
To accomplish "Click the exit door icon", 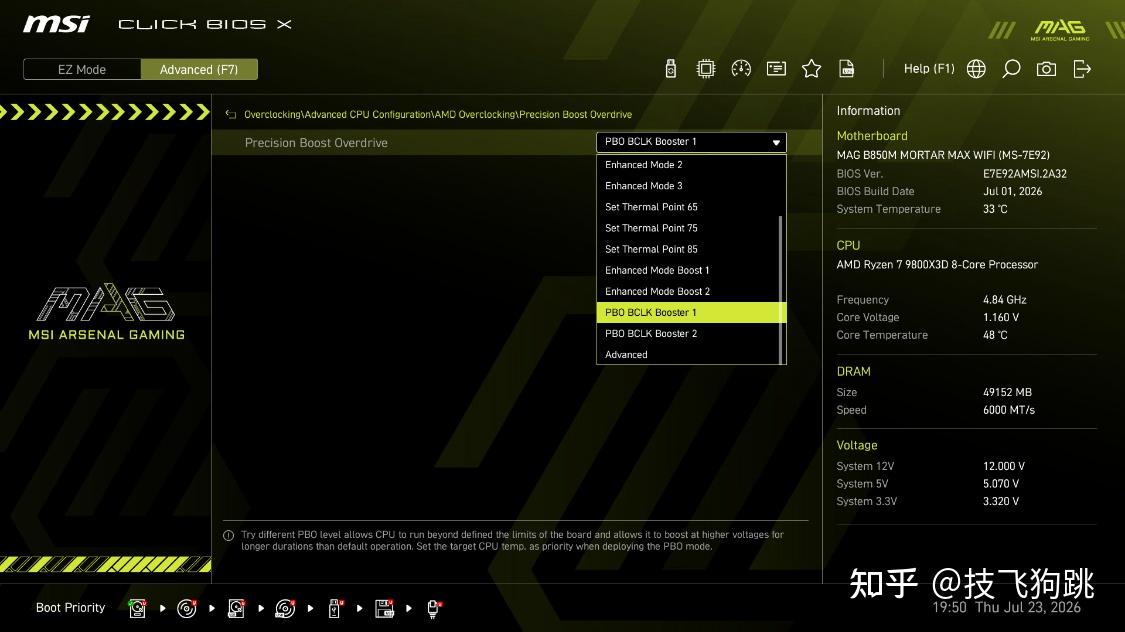I will [x=1082, y=69].
